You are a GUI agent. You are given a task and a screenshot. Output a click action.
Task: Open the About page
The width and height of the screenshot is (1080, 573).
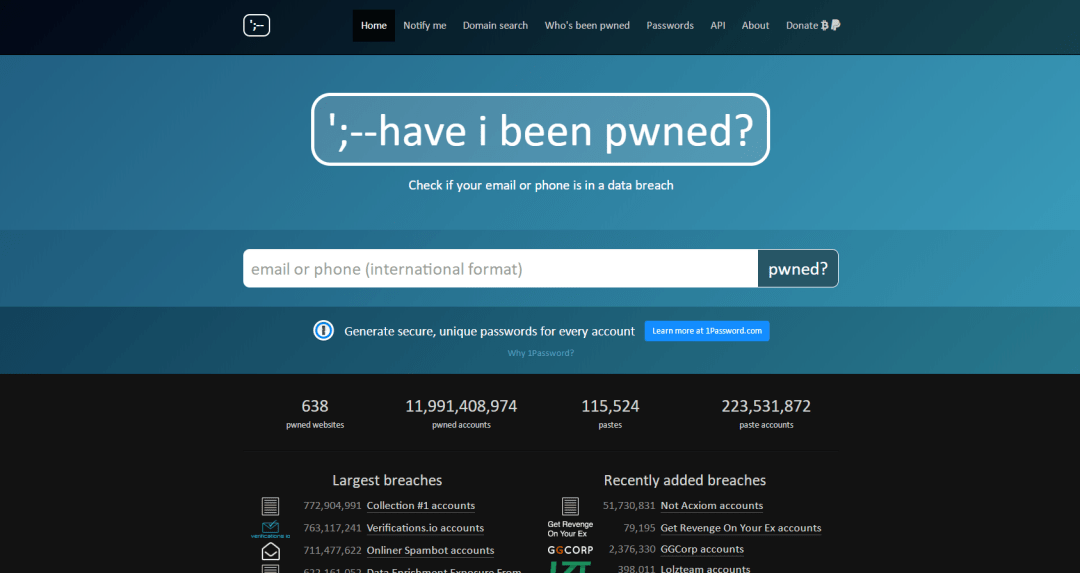[x=755, y=25]
